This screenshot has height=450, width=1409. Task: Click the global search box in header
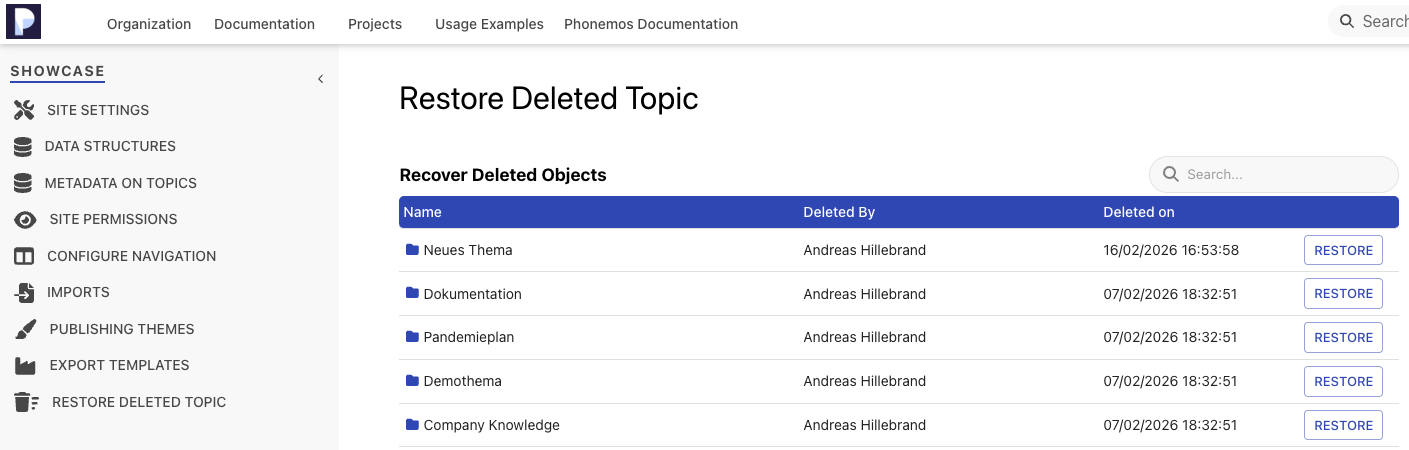1380,21
